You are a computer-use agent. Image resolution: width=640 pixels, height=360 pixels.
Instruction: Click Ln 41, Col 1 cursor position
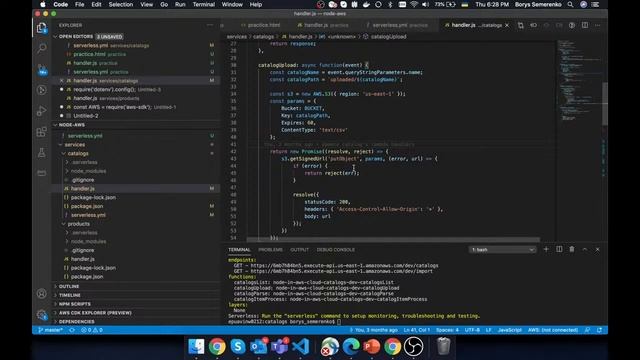(x=417, y=330)
